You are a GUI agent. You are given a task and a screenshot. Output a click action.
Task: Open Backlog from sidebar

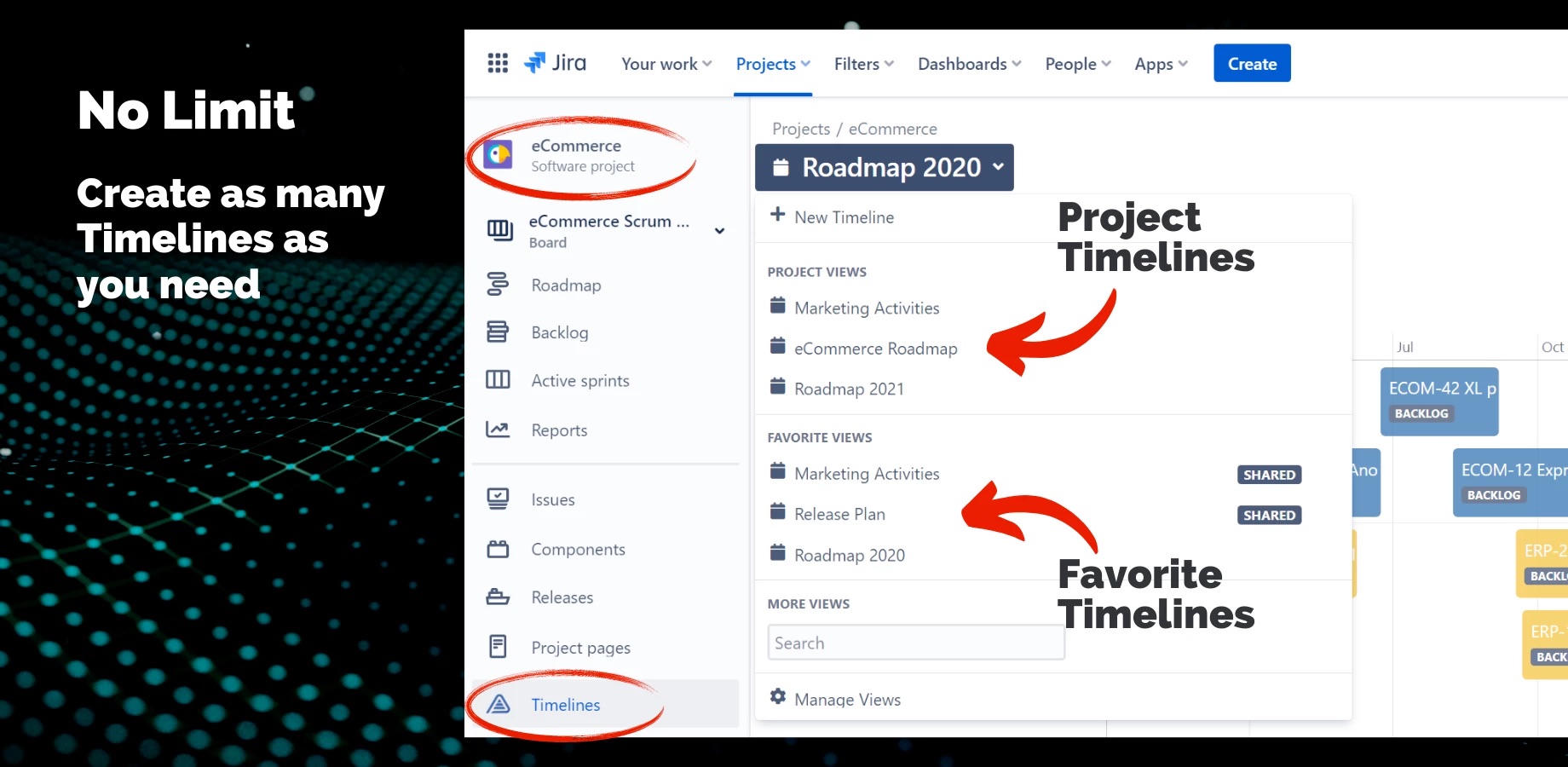coord(559,332)
